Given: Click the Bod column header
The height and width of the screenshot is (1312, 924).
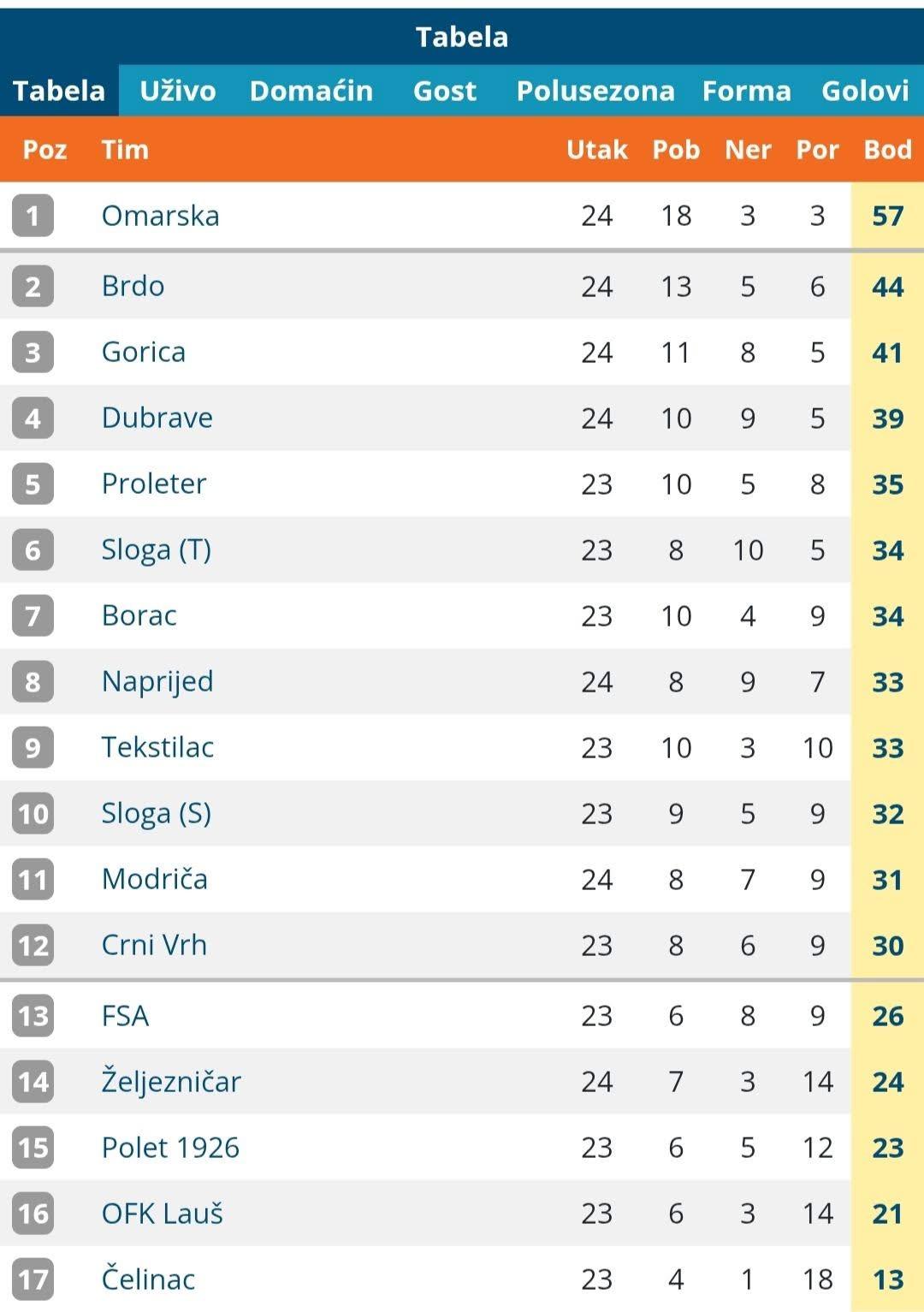Looking at the screenshot, I should pyautogui.click(x=887, y=150).
